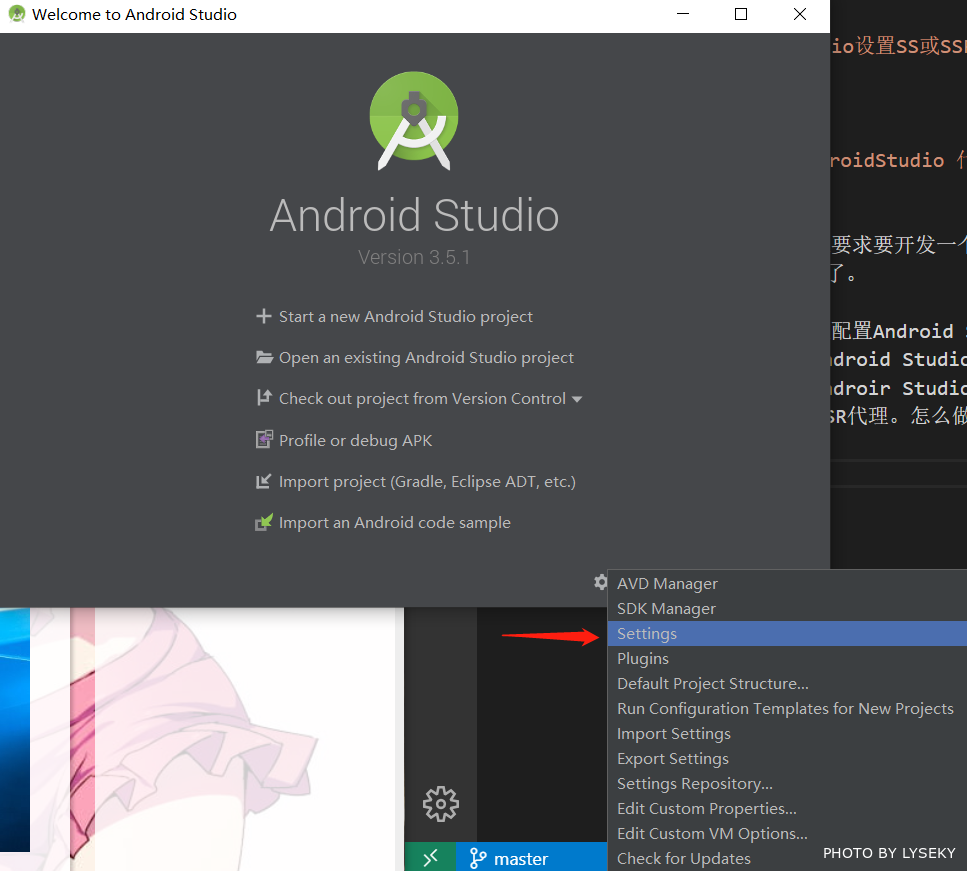Select Edit Custom Properties... entry
967x871 pixels.
[x=787, y=809]
